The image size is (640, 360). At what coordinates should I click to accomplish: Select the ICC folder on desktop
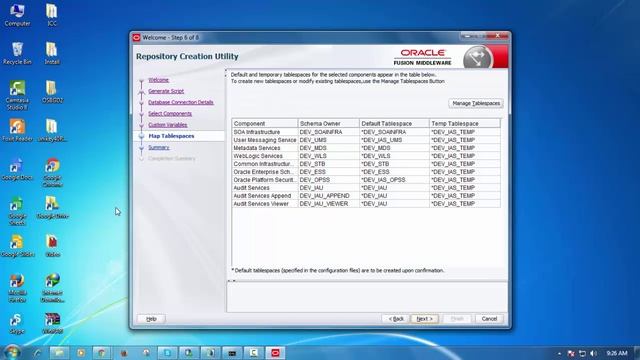[52, 15]
